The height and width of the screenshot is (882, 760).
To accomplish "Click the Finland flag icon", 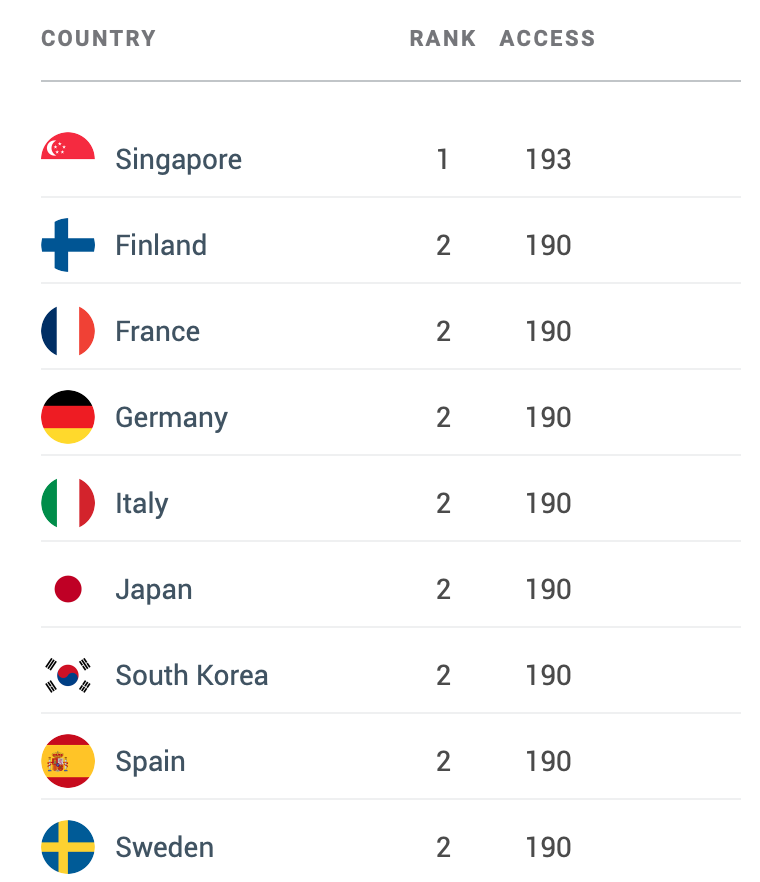I will [68, 245].
